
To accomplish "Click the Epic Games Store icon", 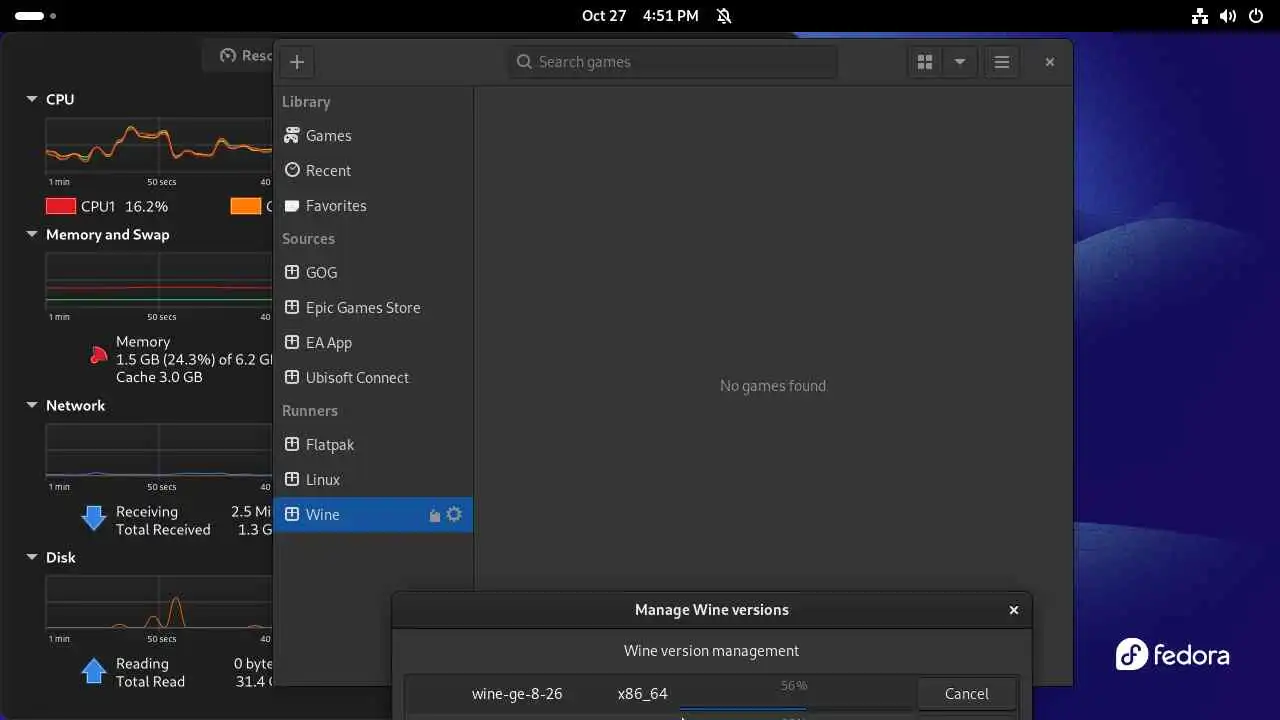I will [292, 307].
